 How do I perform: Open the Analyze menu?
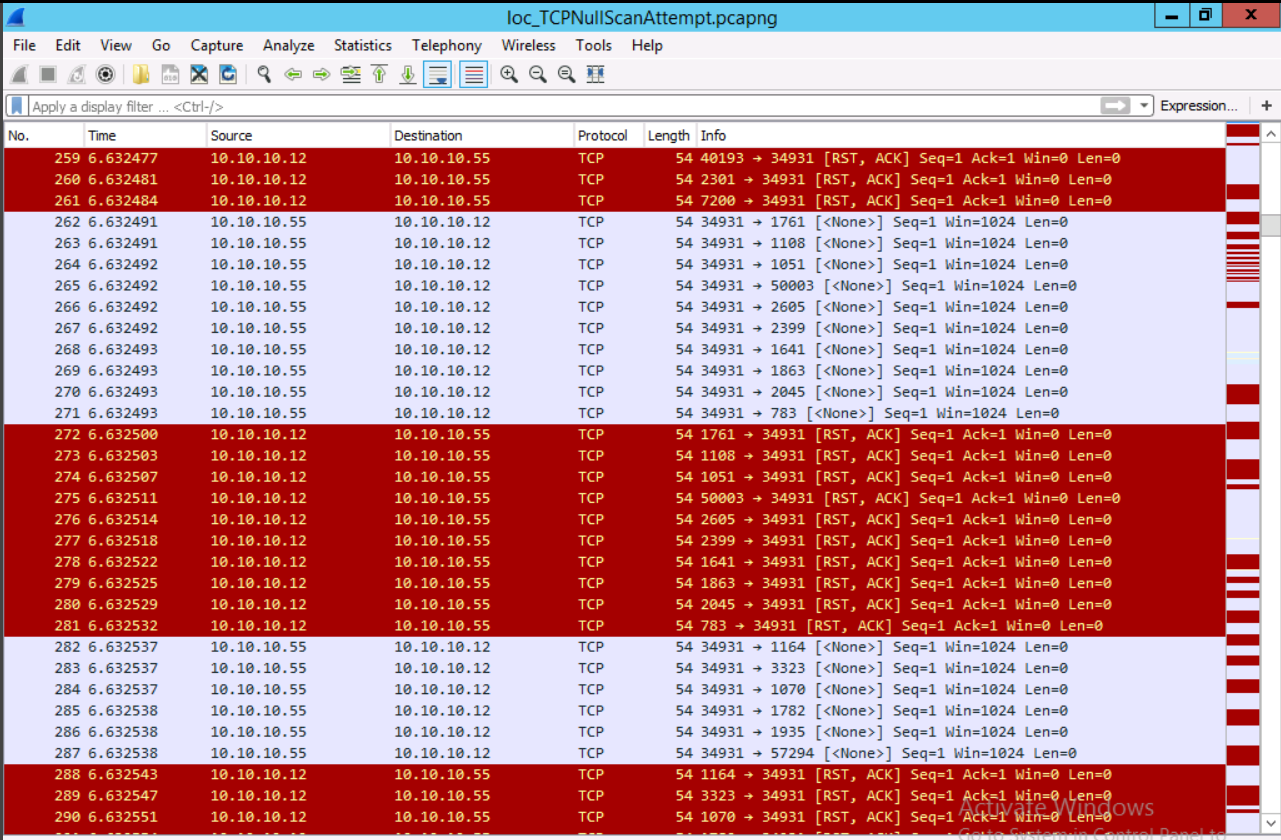(x=289, y=45)
